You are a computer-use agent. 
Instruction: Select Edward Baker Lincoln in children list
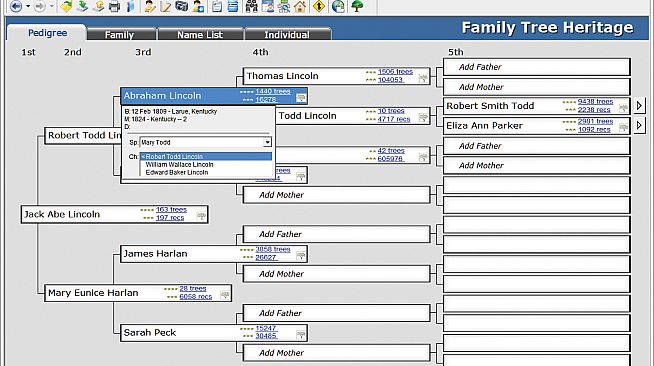(x=177, y=173)
